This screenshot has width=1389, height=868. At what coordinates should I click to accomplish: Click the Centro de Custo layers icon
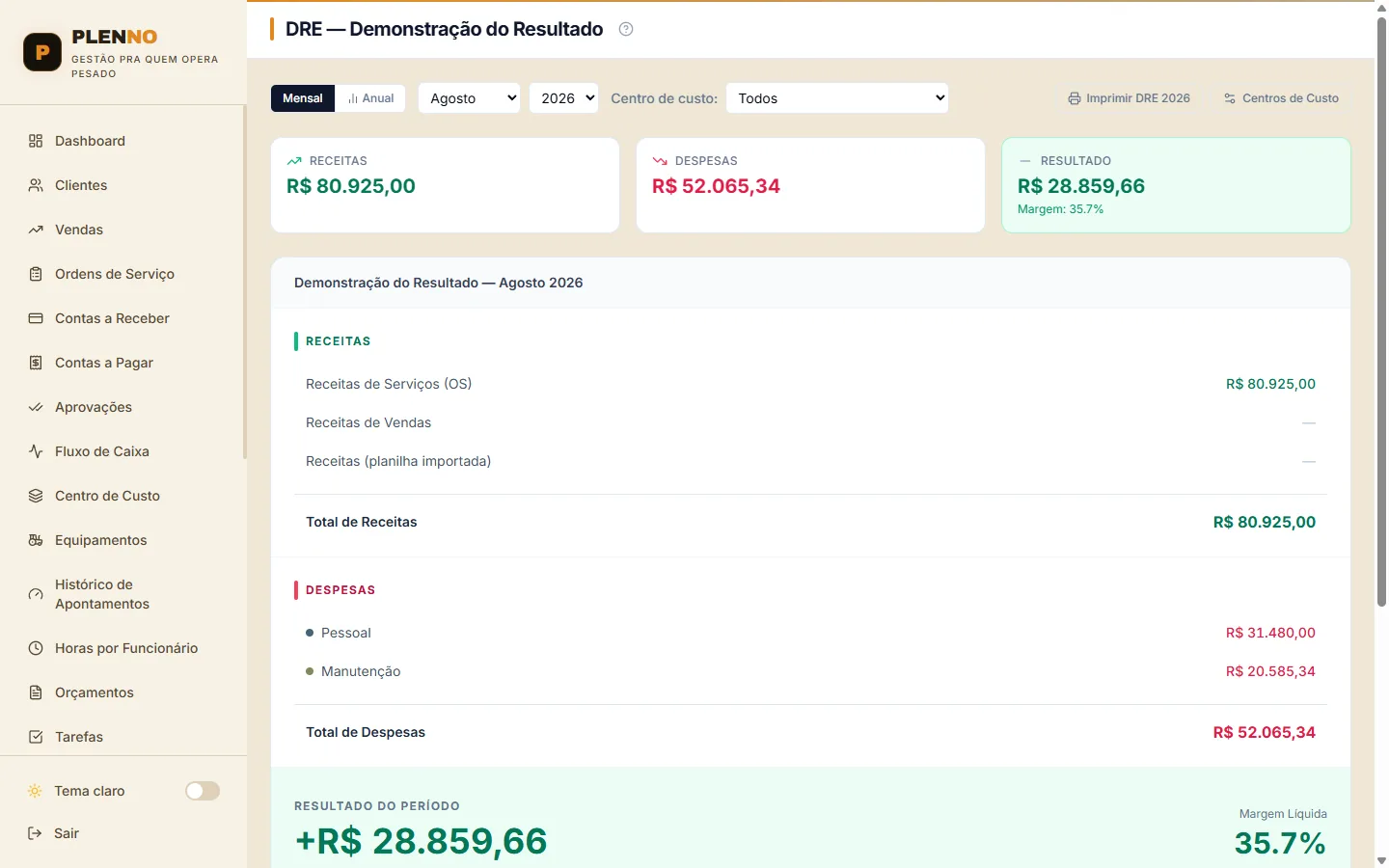pyautogui.click(x=36, y=496)
